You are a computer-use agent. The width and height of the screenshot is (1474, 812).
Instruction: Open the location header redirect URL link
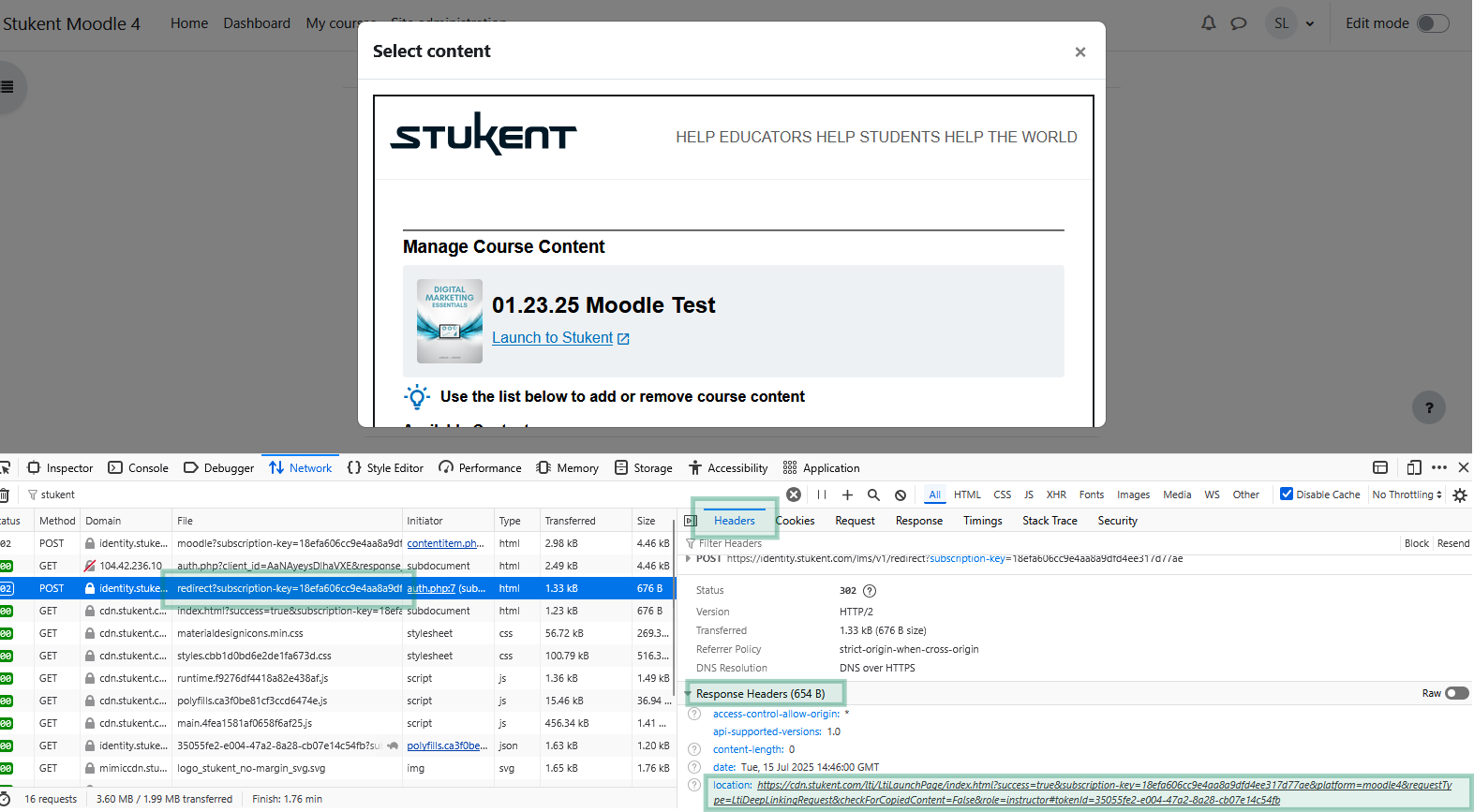tap(1082, 792)
